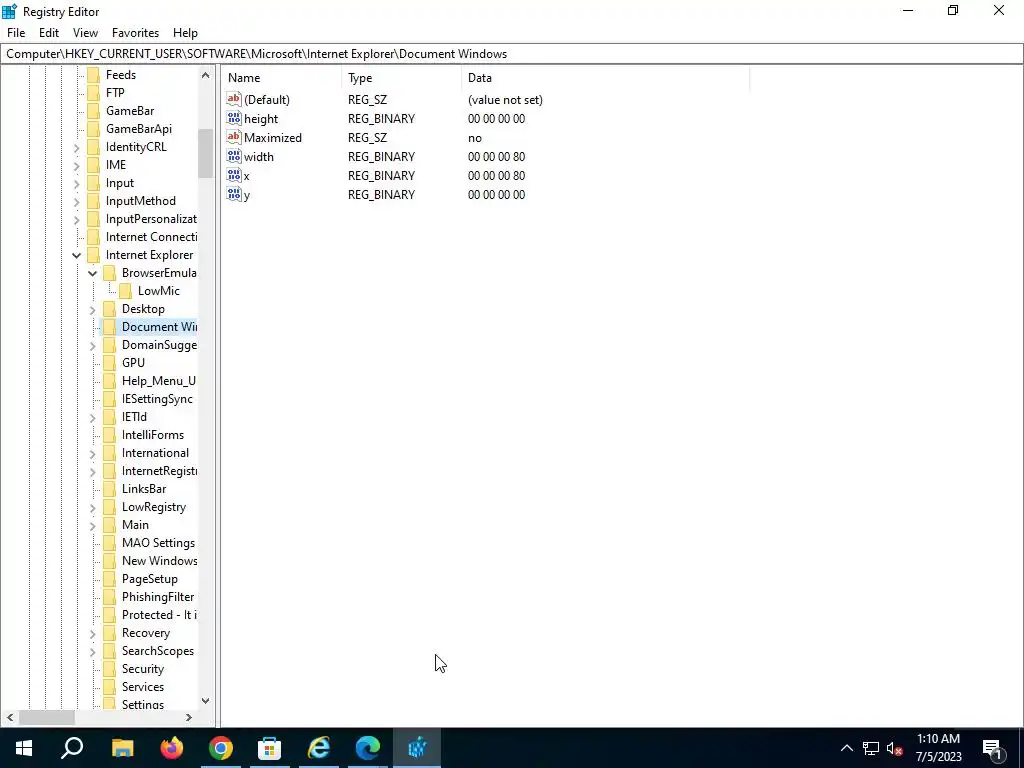Expand the SearchScopes key

(x=93, y=651)
